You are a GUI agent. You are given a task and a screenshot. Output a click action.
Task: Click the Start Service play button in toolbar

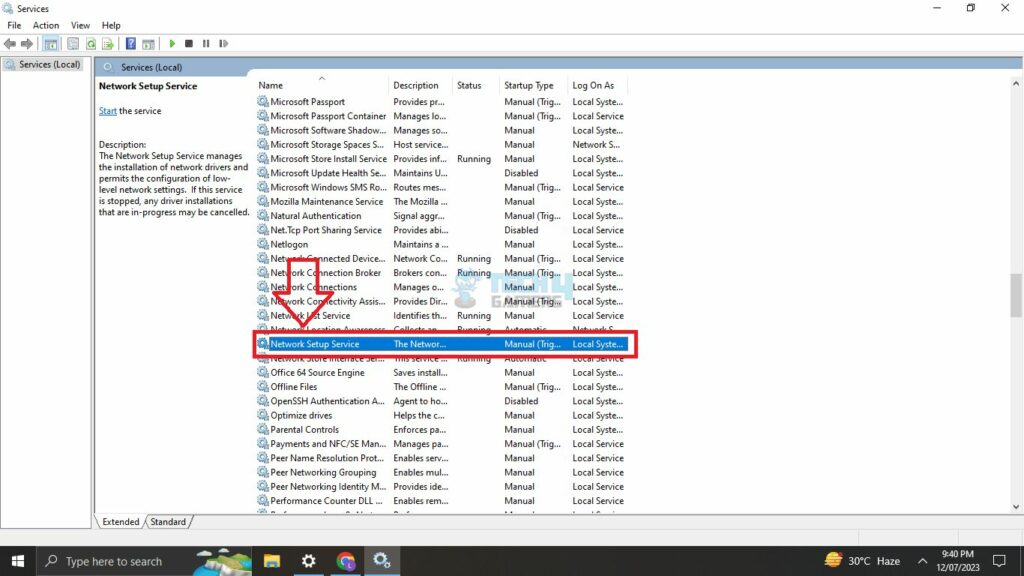(x=172, y=44)
